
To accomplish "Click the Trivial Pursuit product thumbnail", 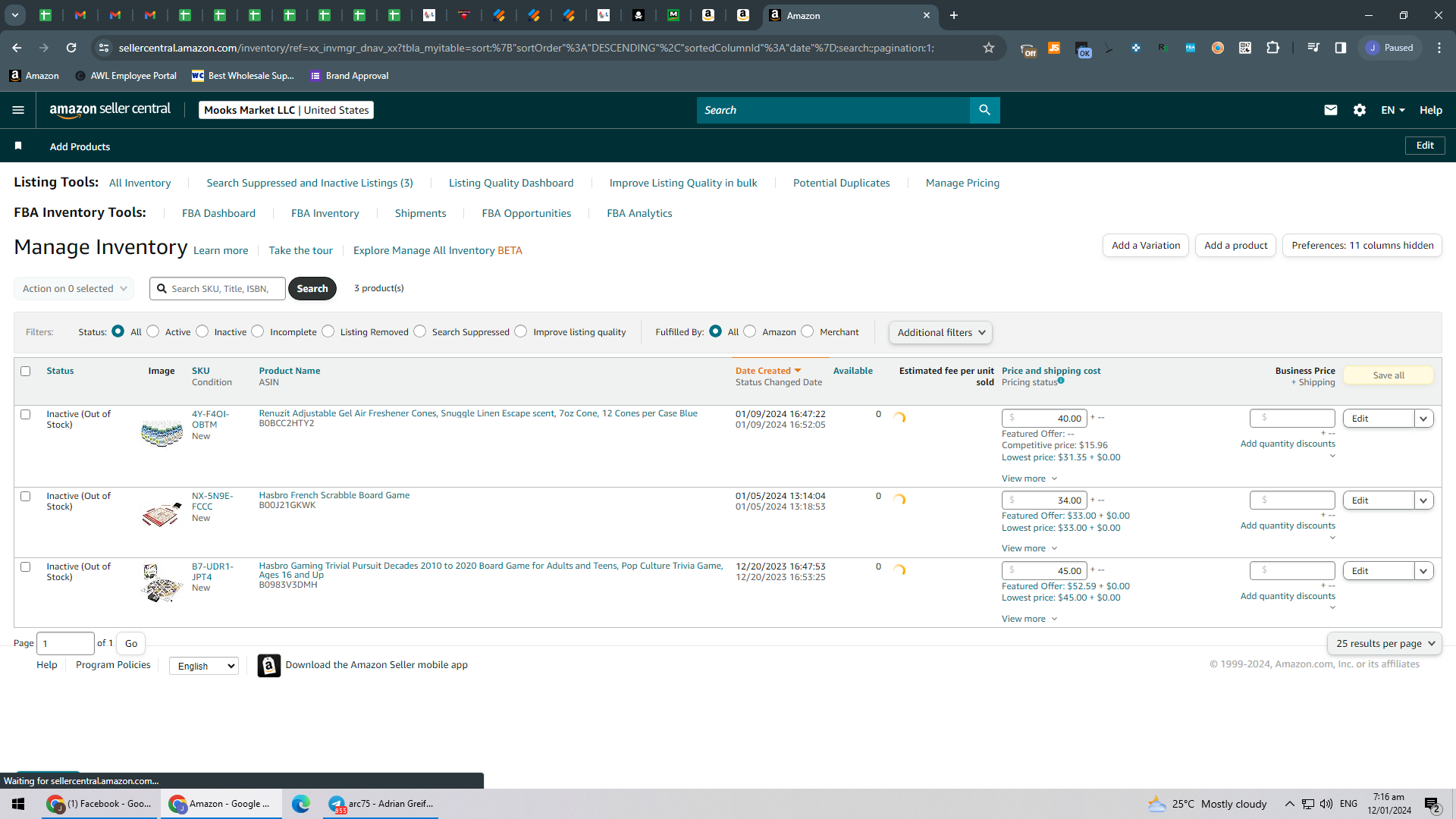I will pyautogui.click(x=162, y=583).
